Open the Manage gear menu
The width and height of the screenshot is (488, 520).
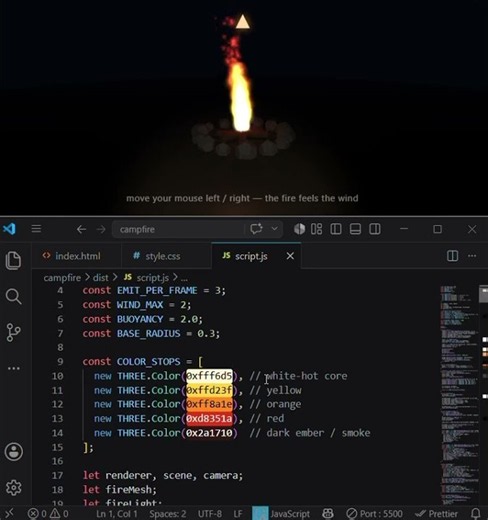14,488
